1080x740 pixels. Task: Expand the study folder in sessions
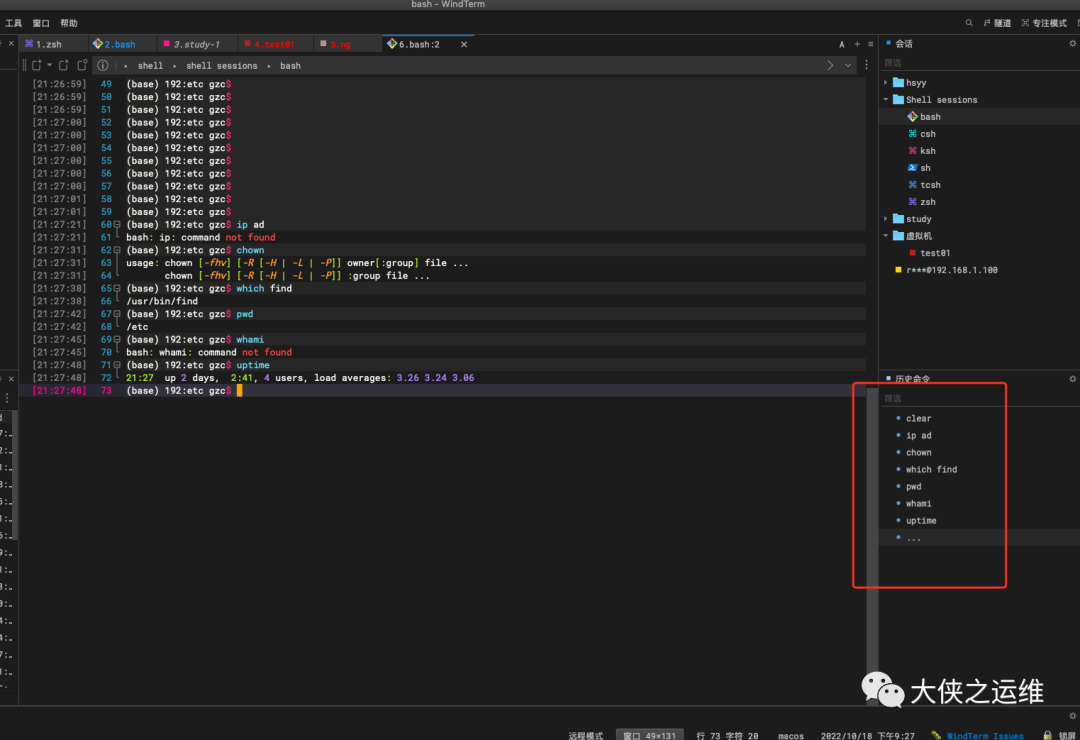coord(886,219)
